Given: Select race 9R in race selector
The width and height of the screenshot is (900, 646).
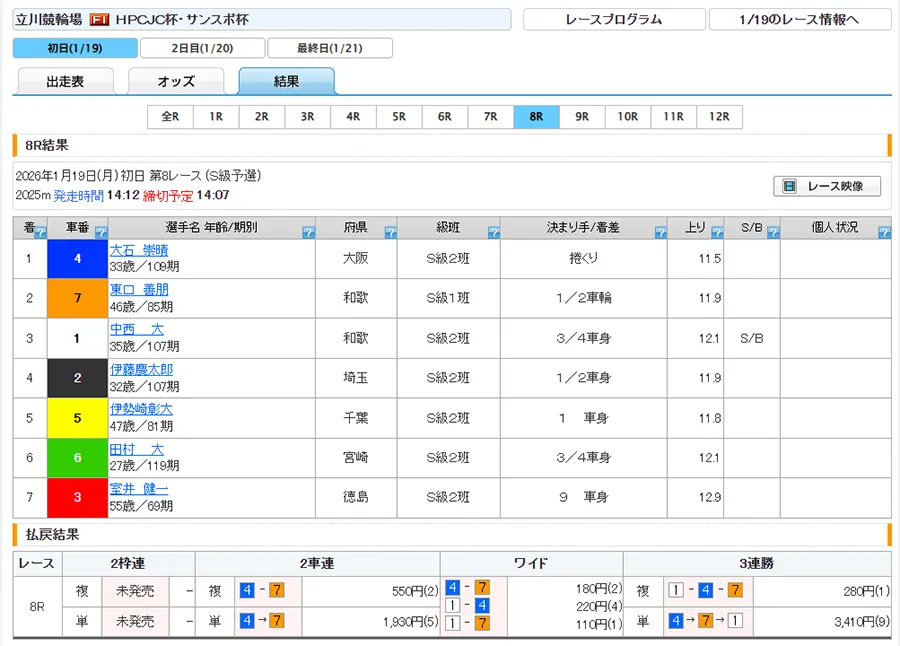Looking at the screenshot, I should 581,117.
